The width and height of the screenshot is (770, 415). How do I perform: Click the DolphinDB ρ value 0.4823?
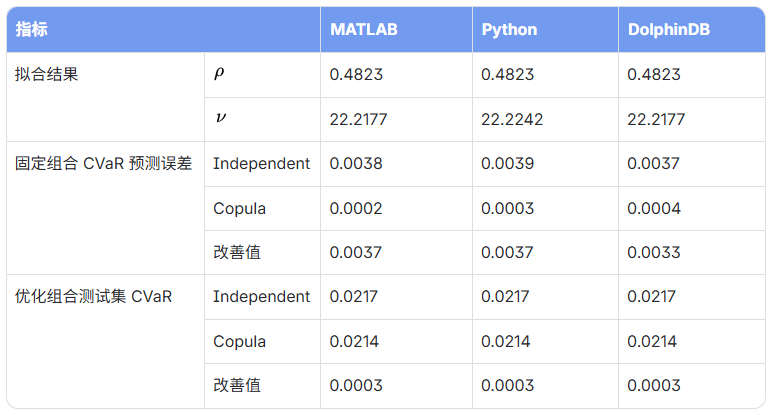pos(654,75)
